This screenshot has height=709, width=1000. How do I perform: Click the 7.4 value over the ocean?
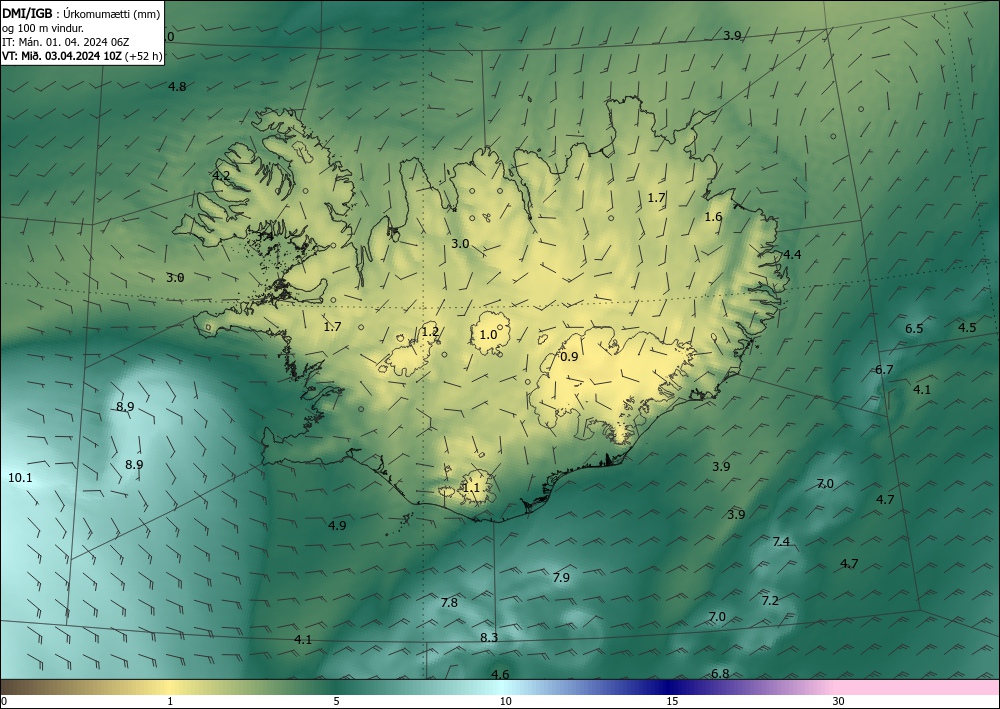click(x=781, y=542)
